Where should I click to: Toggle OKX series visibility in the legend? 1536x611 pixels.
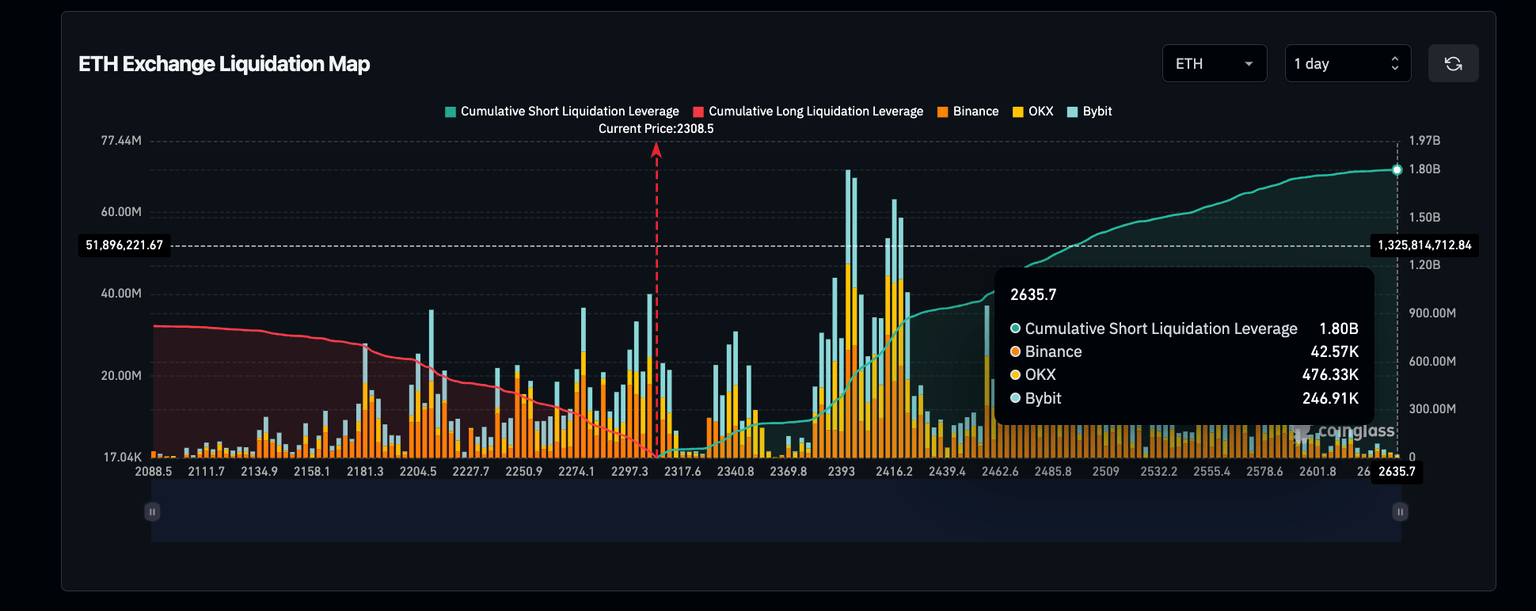(1032, 111)
